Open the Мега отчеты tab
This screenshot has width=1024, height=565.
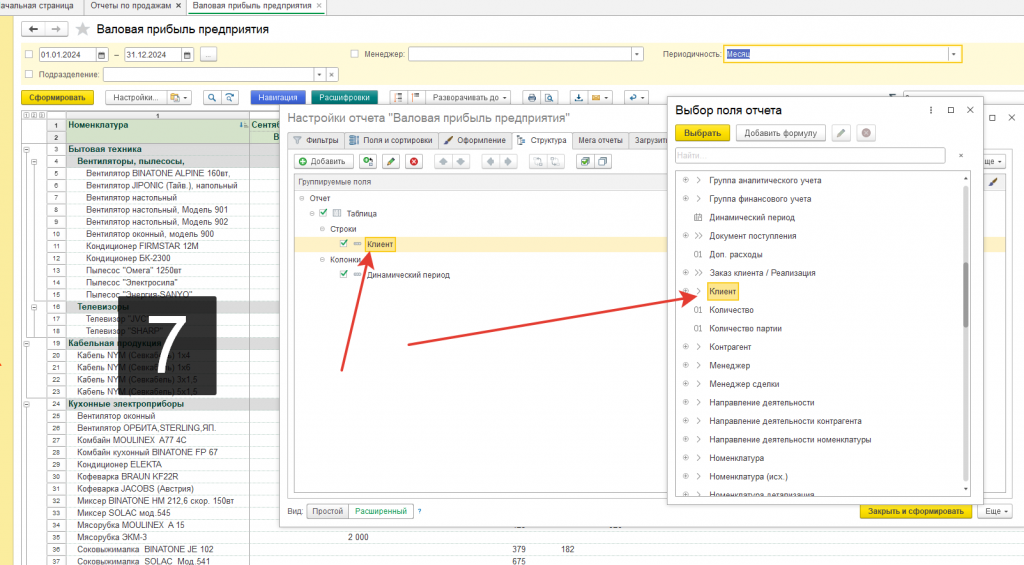click(600, 140)
